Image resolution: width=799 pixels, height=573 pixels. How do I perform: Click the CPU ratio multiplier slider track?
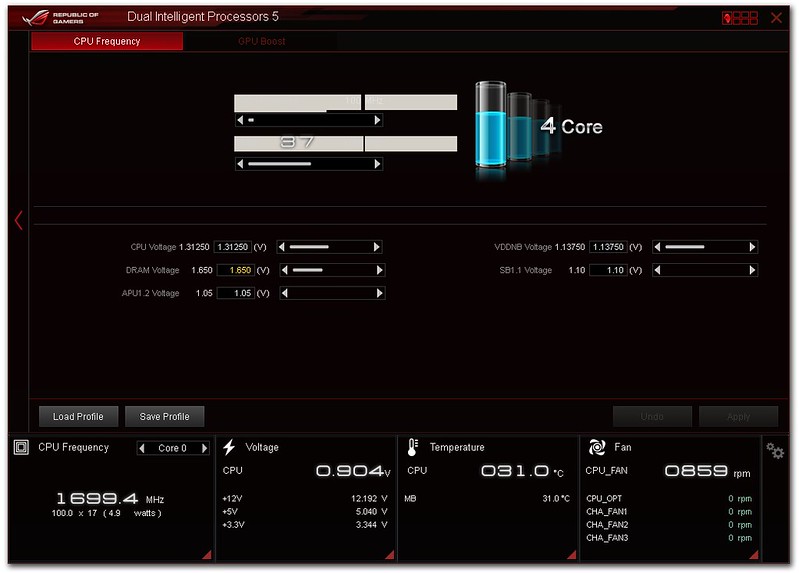(x=309, y=164)
